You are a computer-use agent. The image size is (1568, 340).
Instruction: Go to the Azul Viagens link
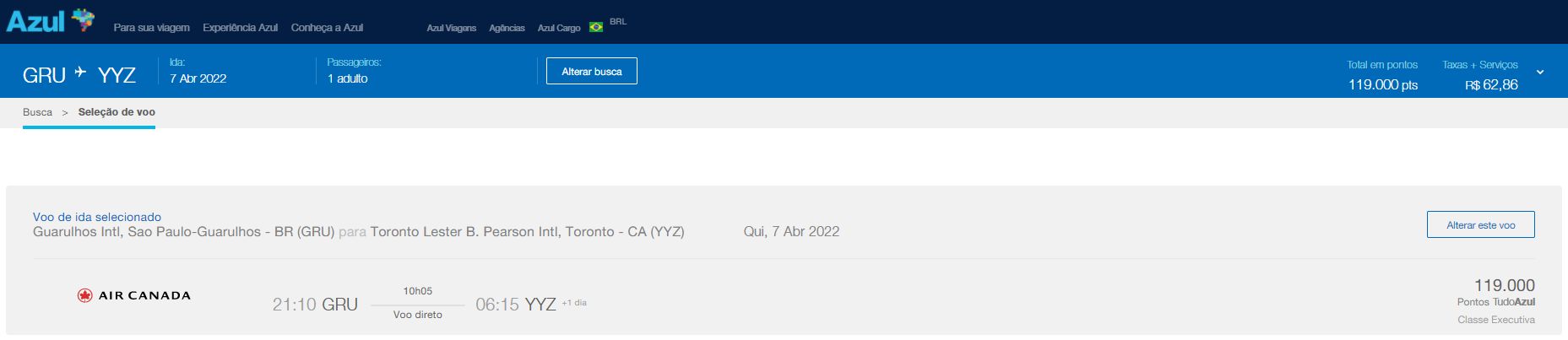pyautogui.click(x=452, y=28)
